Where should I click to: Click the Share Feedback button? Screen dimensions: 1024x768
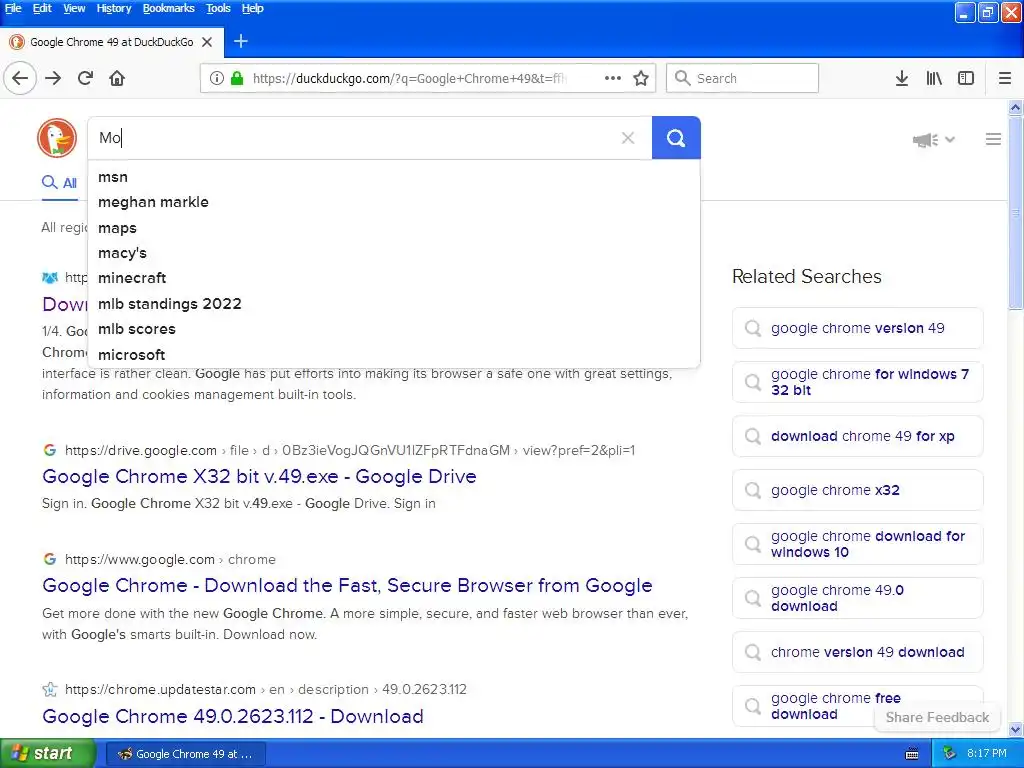(x=937, y=717)
